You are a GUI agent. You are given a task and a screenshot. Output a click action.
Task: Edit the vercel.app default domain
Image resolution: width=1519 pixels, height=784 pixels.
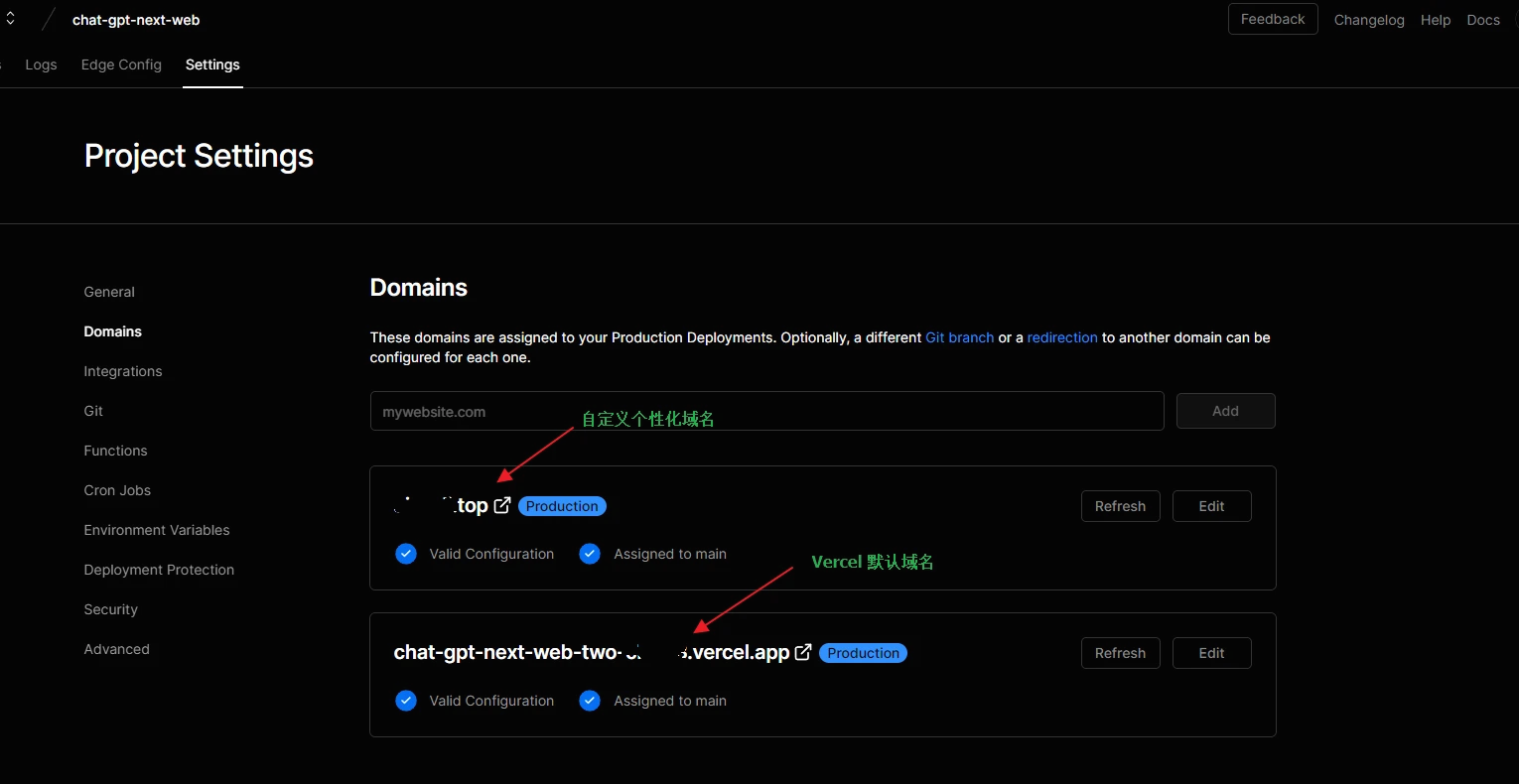(x=1211, y=653)
